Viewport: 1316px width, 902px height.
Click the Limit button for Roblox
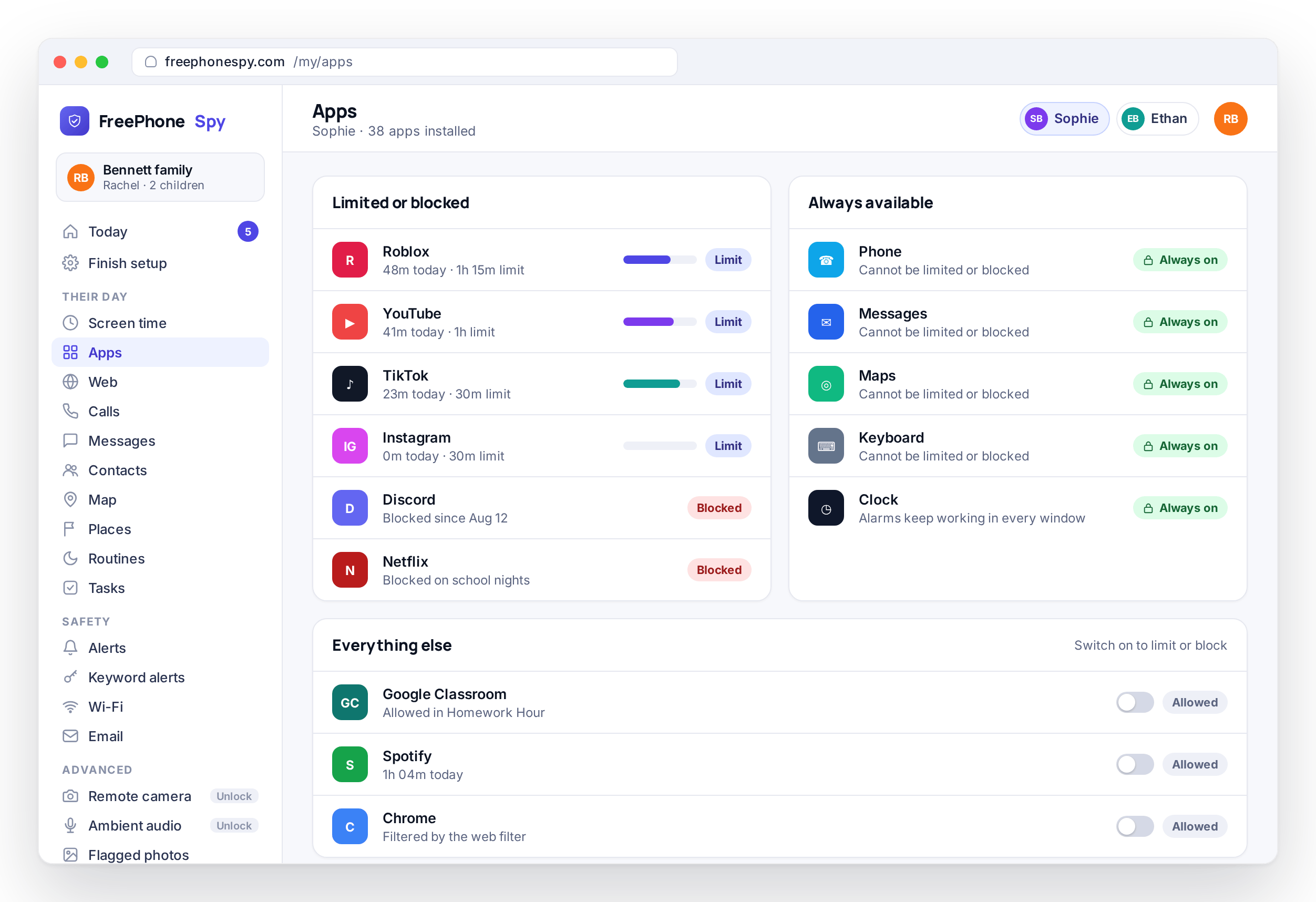[728, 260]
